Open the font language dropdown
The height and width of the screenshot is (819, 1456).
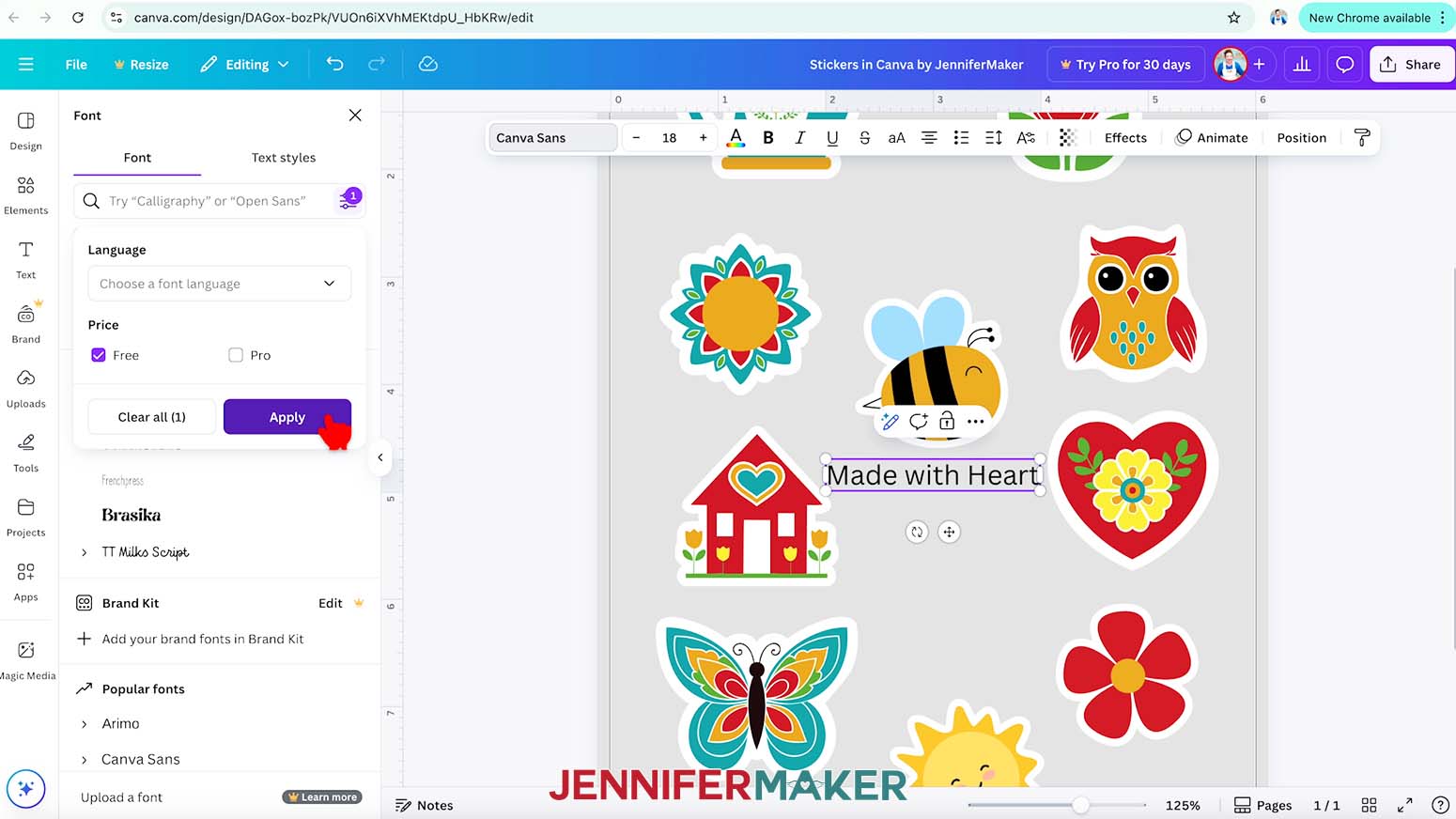click(219, 284)
